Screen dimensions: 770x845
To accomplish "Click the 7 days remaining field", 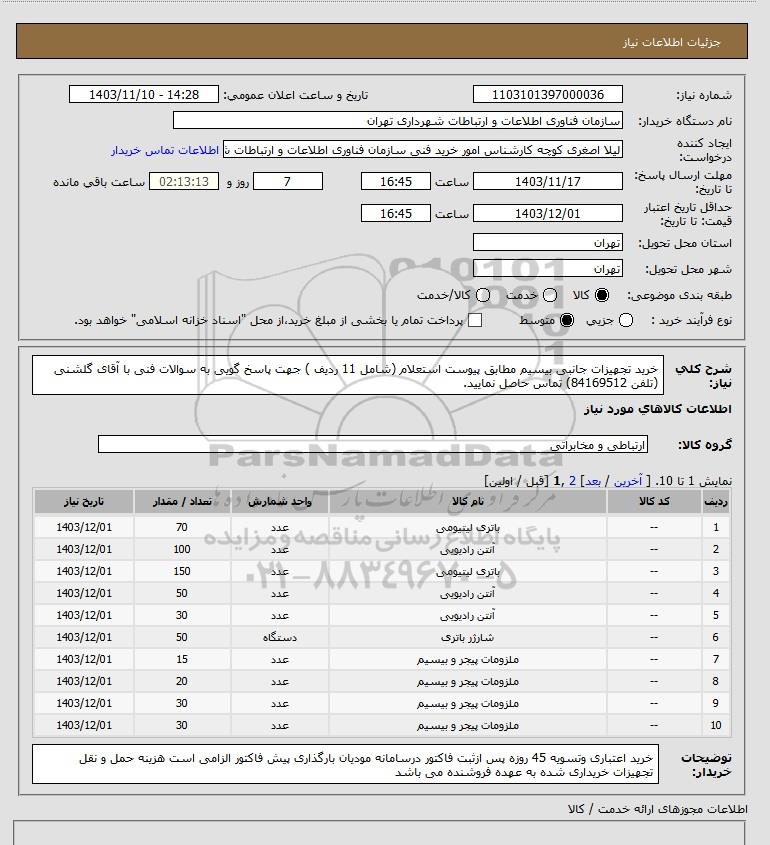I will pyautogui.click(x=288, y=181).
